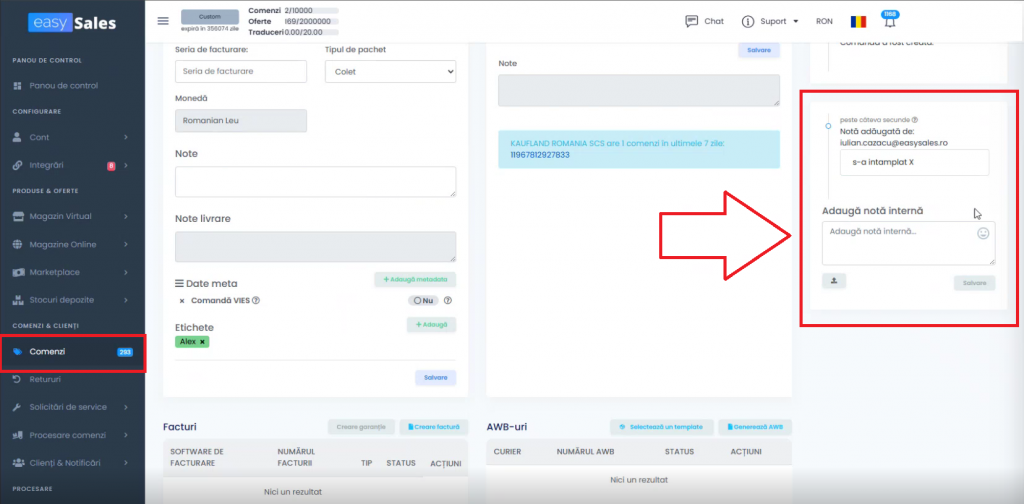The image size is (1024, 504).
Task: Click help icon beside the Nu toggle
Action: (448, 301)
